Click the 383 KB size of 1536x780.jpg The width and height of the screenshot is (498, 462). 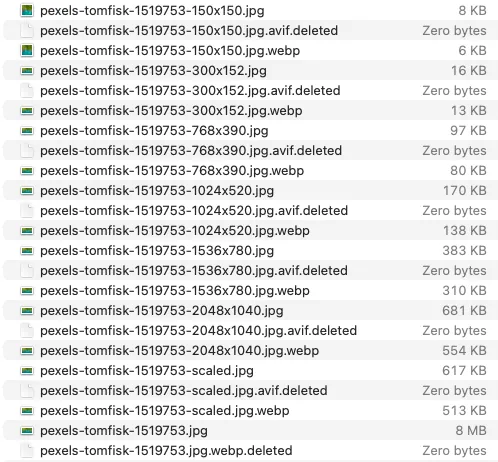click(x=464, y=250)
